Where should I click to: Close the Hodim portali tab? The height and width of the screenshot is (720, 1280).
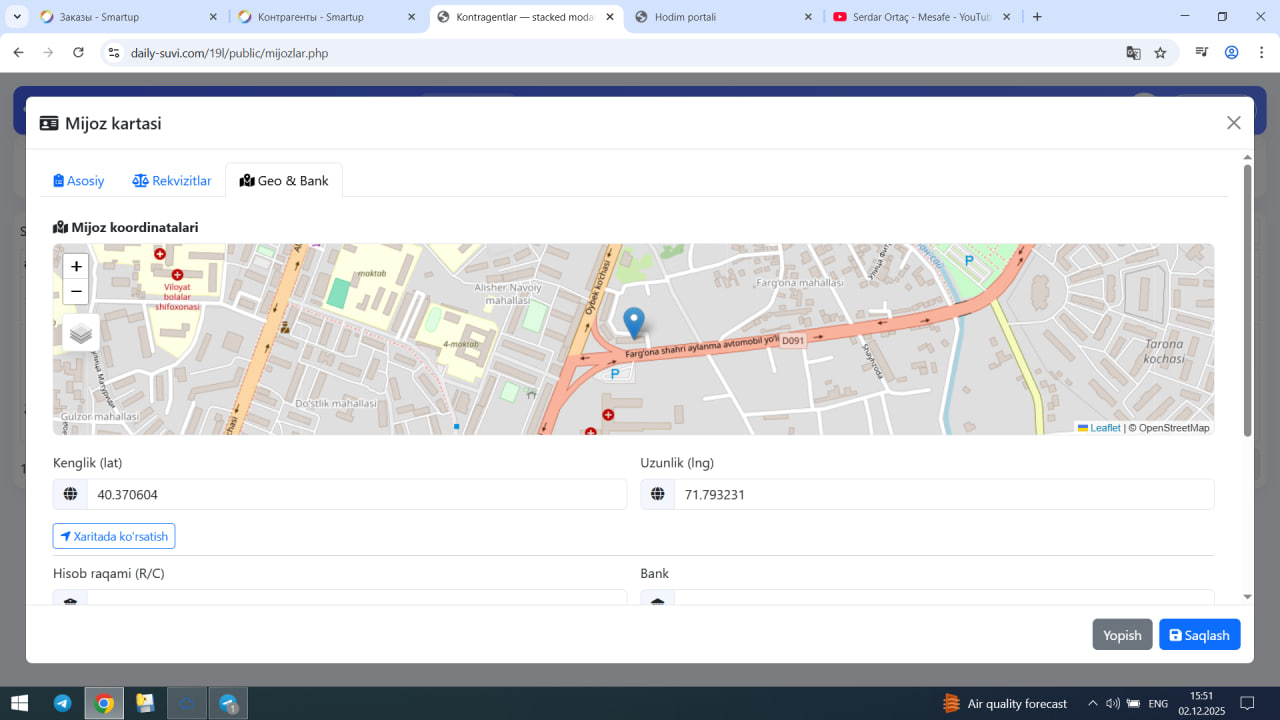click(x=807, y=17)
